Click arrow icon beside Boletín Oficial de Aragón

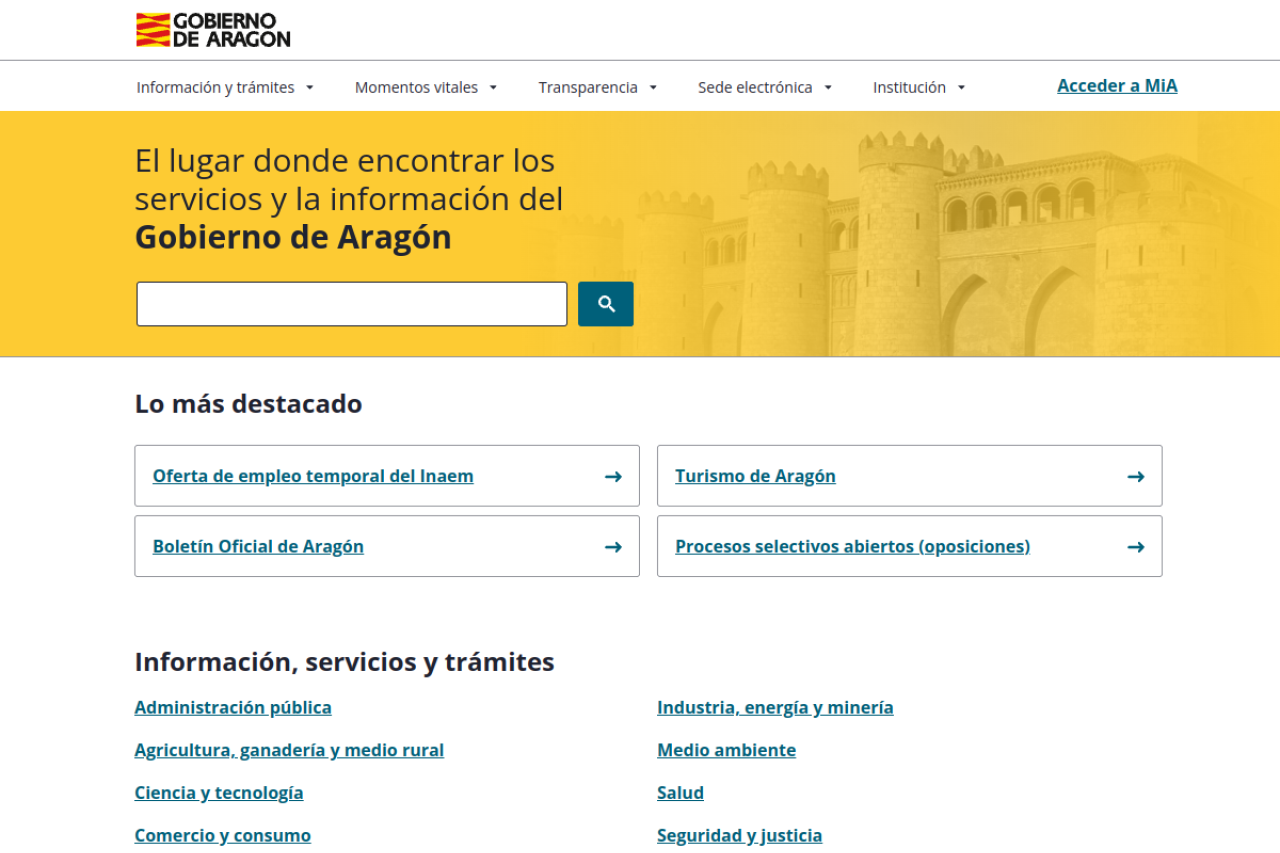click(613, 547)
